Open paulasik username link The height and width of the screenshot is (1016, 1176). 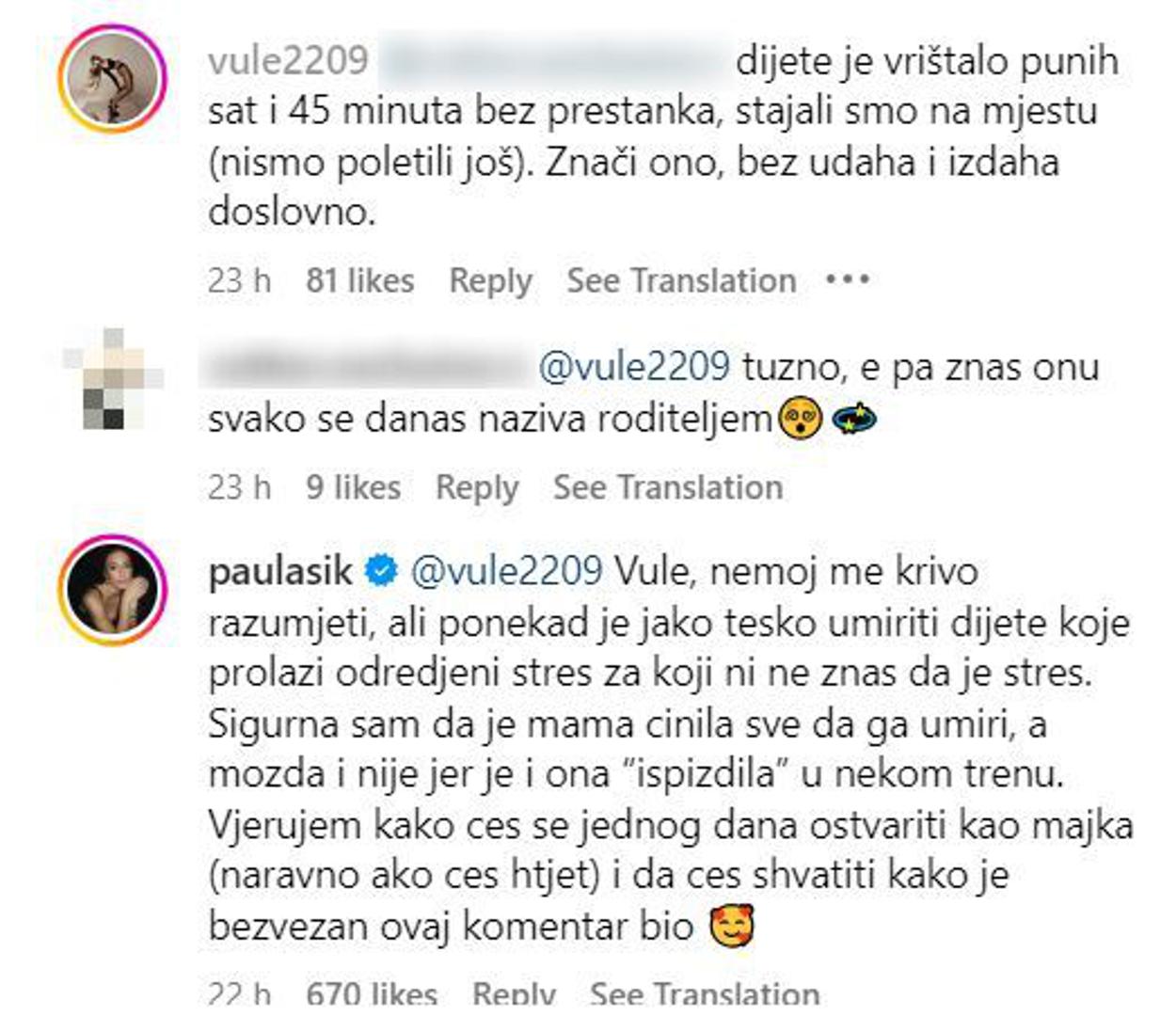280,572
